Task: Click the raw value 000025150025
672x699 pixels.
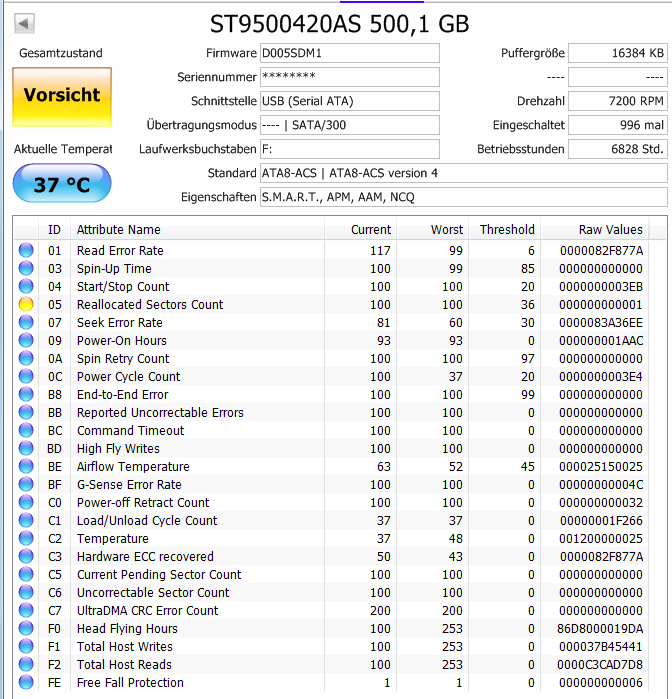Action: [x=601, y=466]
